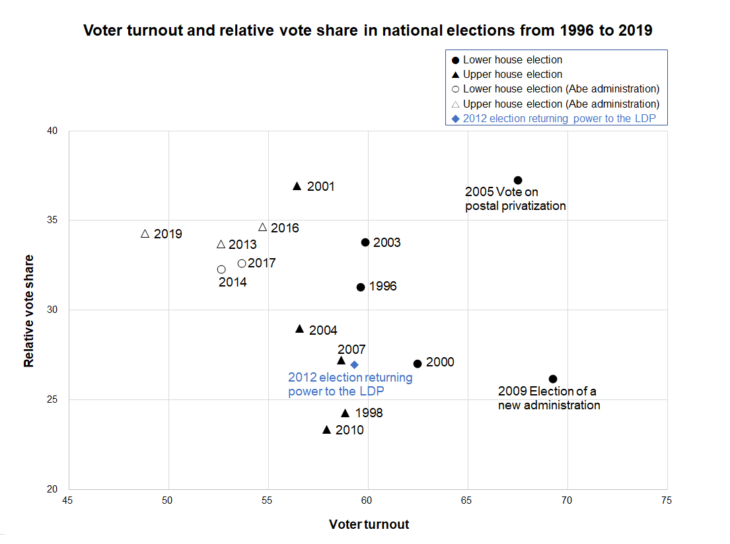Click the blue diamond 2012 election marker
Screen dimensions: 730x544
[354, 365]
